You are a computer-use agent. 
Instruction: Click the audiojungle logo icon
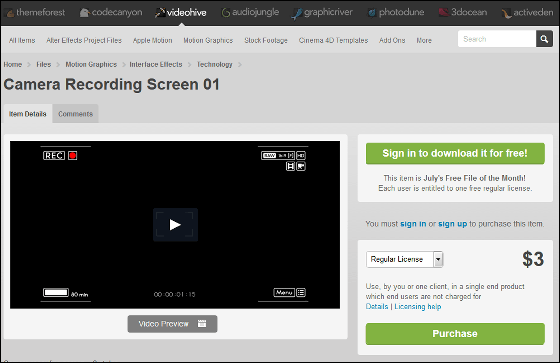(x=226, y=13)
